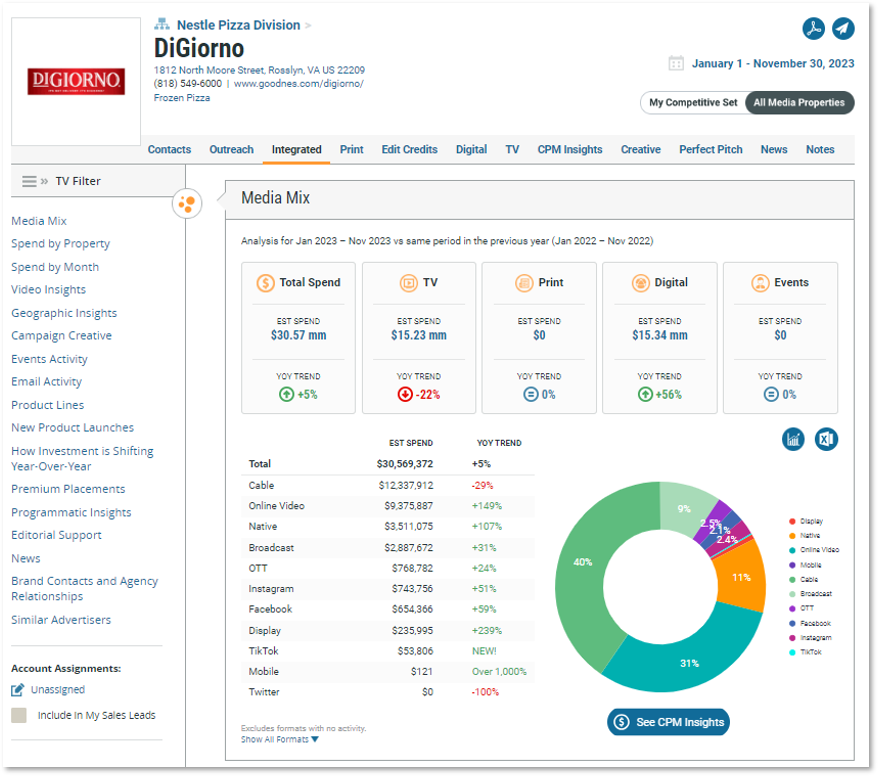This screenshot has width=878, height=776.
Task: Open Video Insights in sidebar
Action: (x=49, y=289)
